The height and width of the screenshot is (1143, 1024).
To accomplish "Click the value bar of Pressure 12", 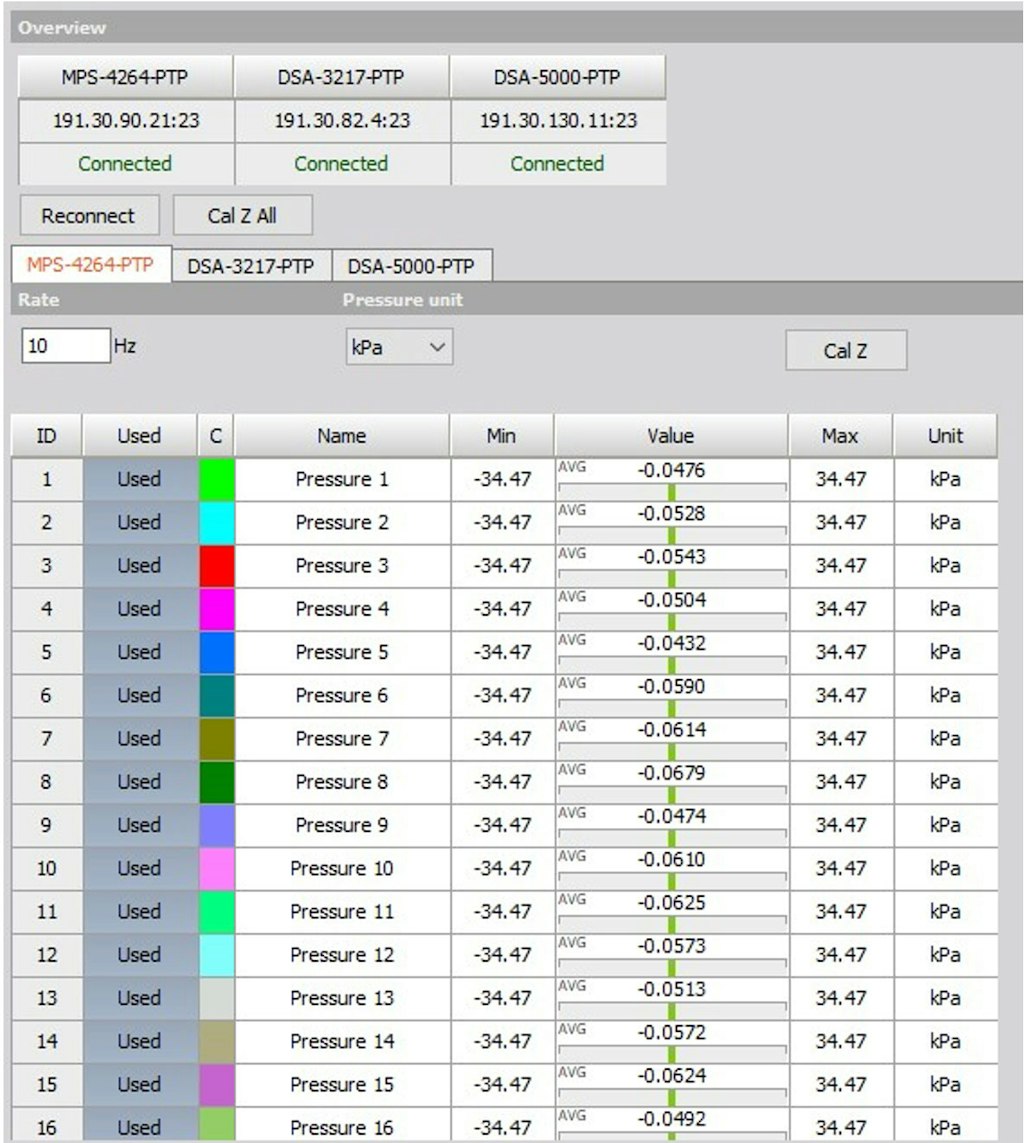I will [x=672, y=967].
